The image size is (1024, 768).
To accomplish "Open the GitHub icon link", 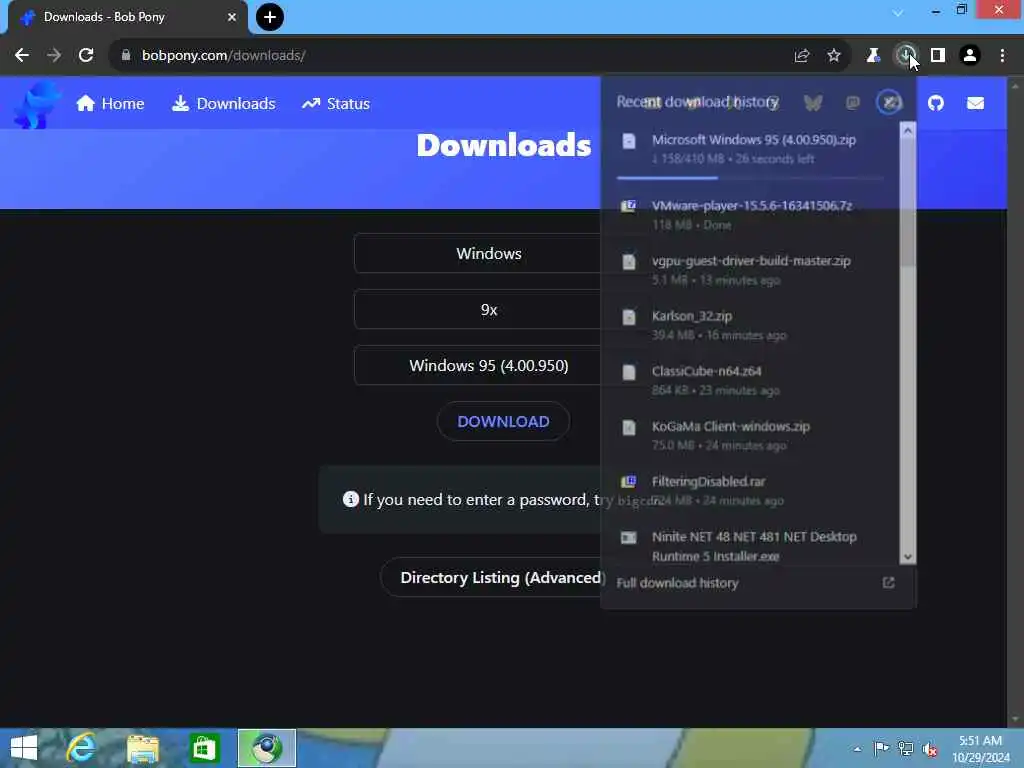I will click(936, 103).
